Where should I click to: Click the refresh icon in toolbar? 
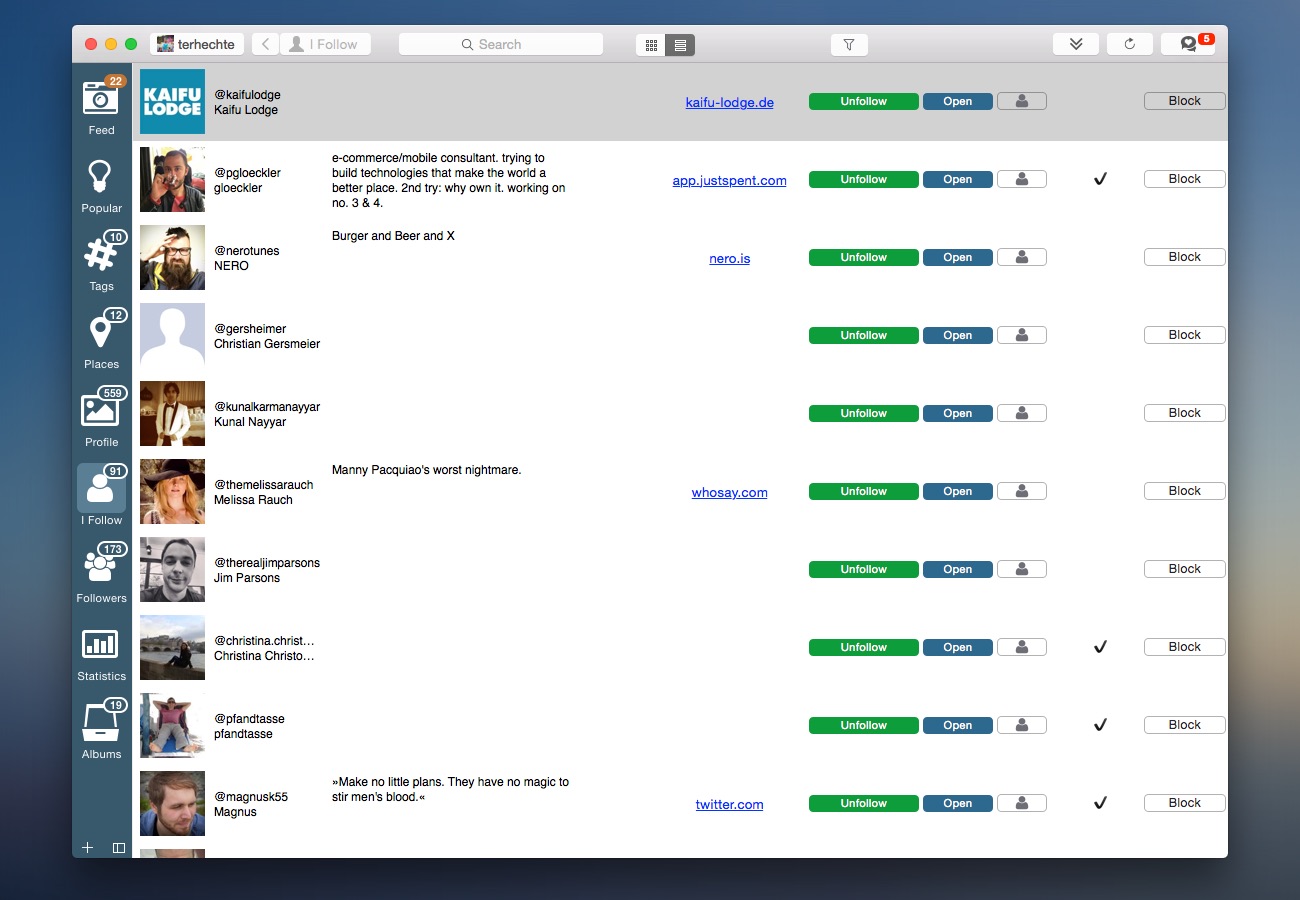point(1129,45)
